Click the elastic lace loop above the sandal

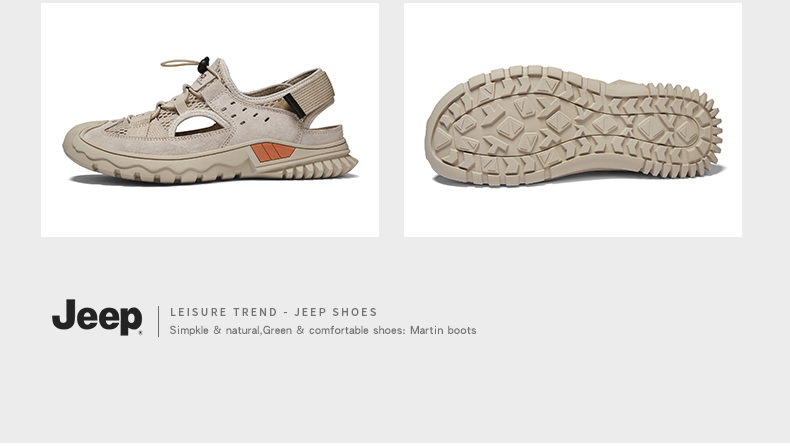(179, 63)
